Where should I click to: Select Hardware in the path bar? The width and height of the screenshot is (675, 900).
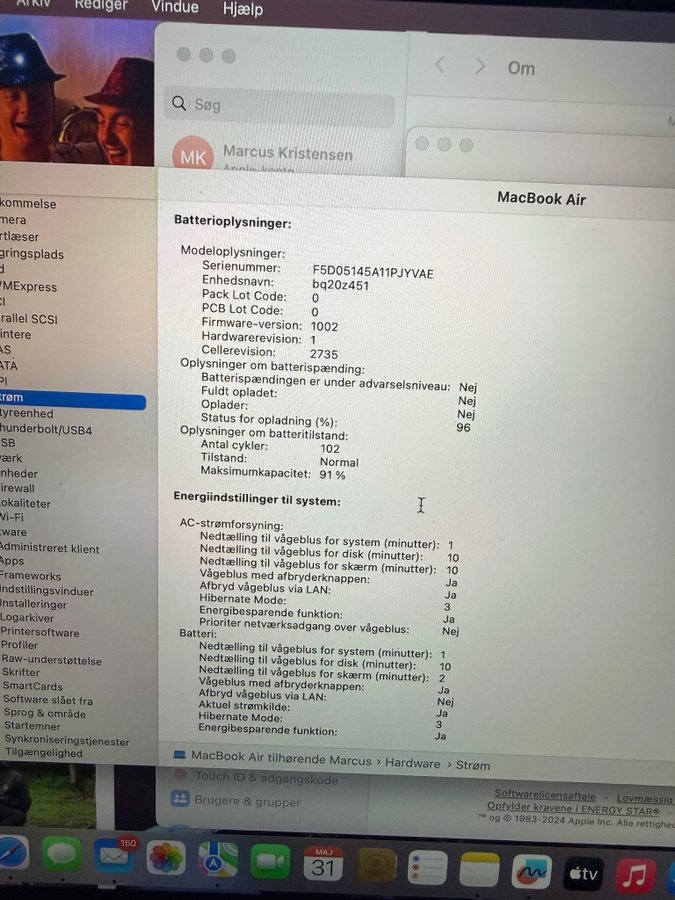(x=413, y=763)
